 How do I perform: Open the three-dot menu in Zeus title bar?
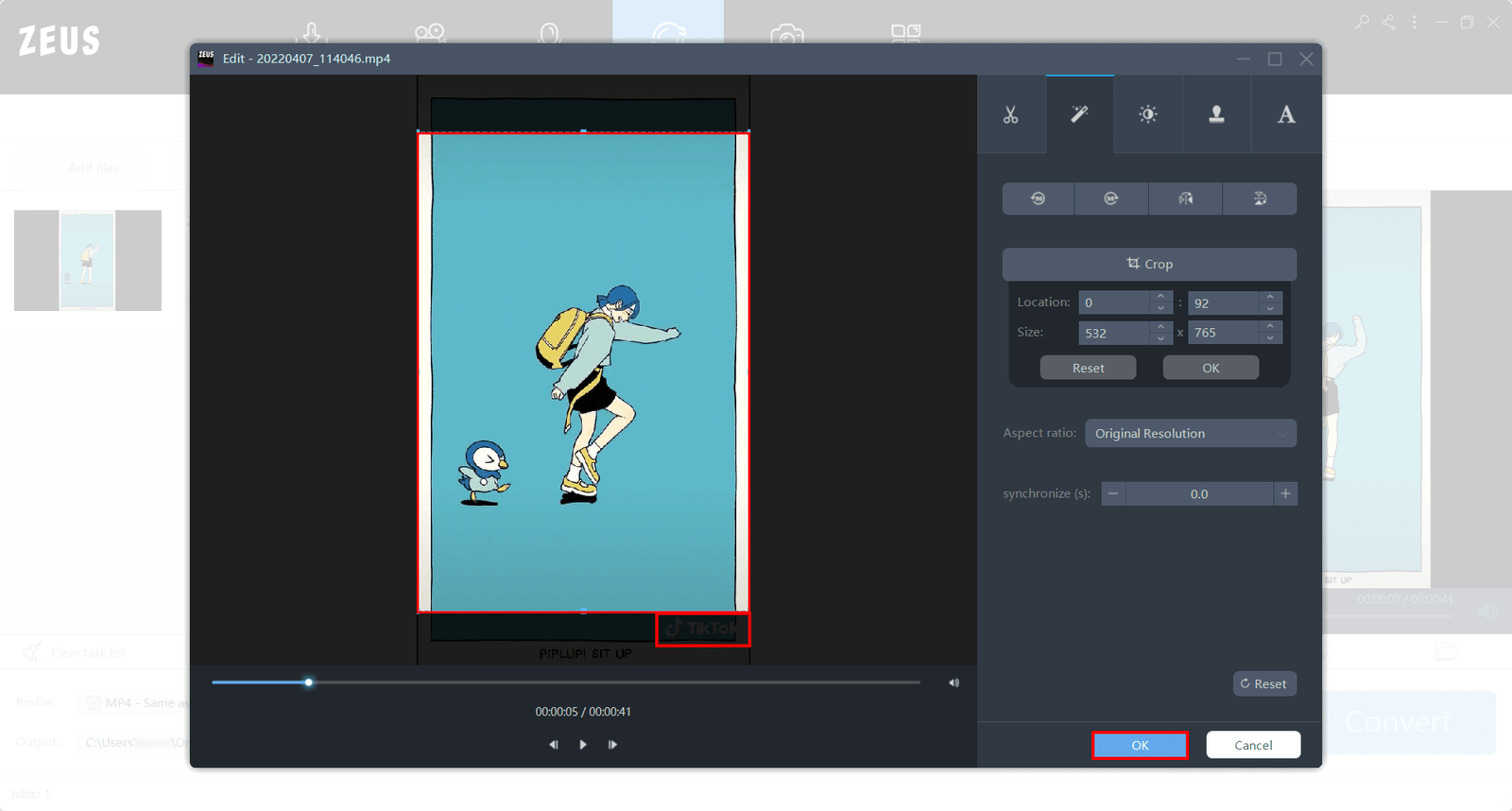pyautogui.click(x=1415, y=22)
